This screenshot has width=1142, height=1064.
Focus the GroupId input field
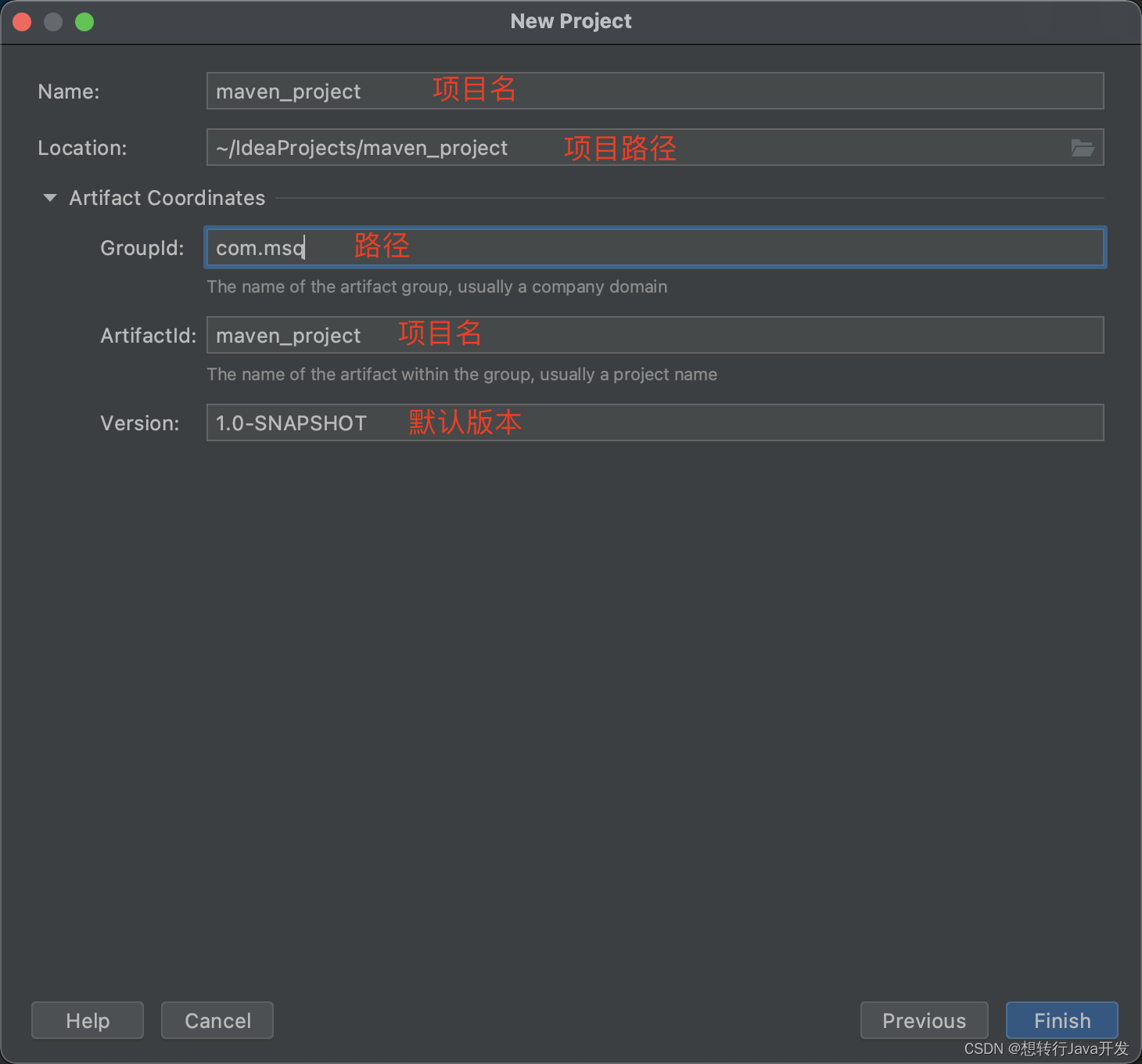(655, 247)
